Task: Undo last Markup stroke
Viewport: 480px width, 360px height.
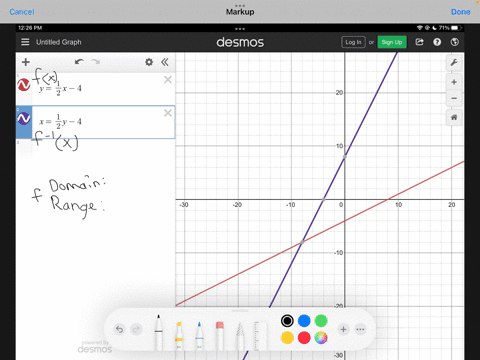Action: [x=119, y=329]
